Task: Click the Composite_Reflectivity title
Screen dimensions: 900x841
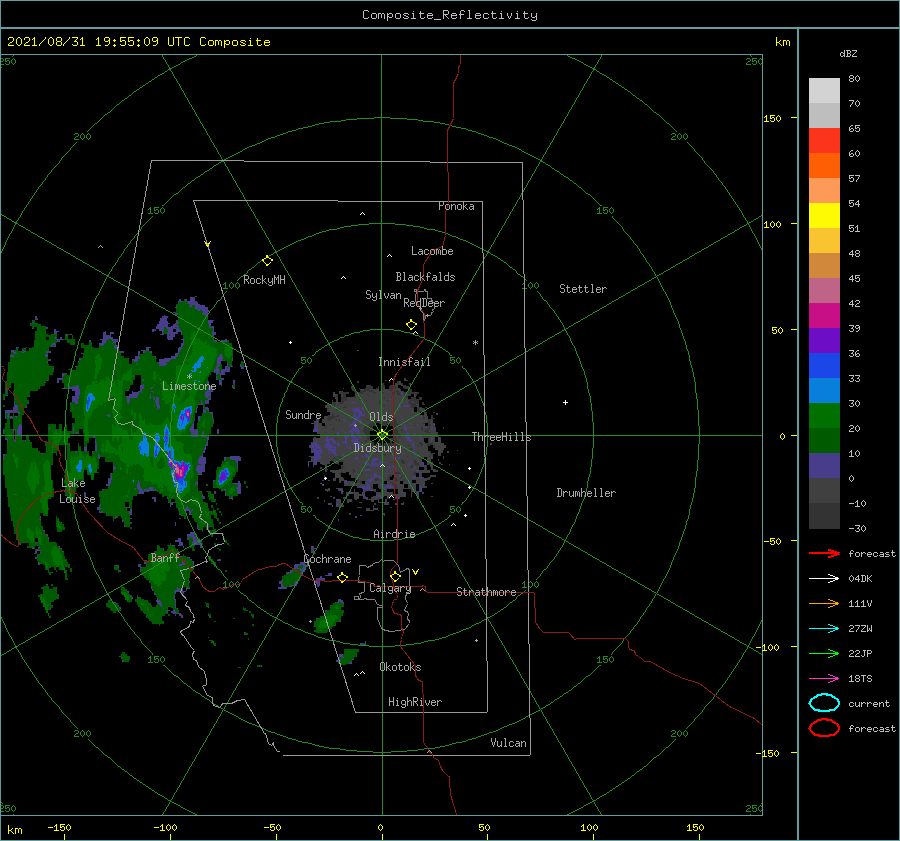Action: pos(450,15)
